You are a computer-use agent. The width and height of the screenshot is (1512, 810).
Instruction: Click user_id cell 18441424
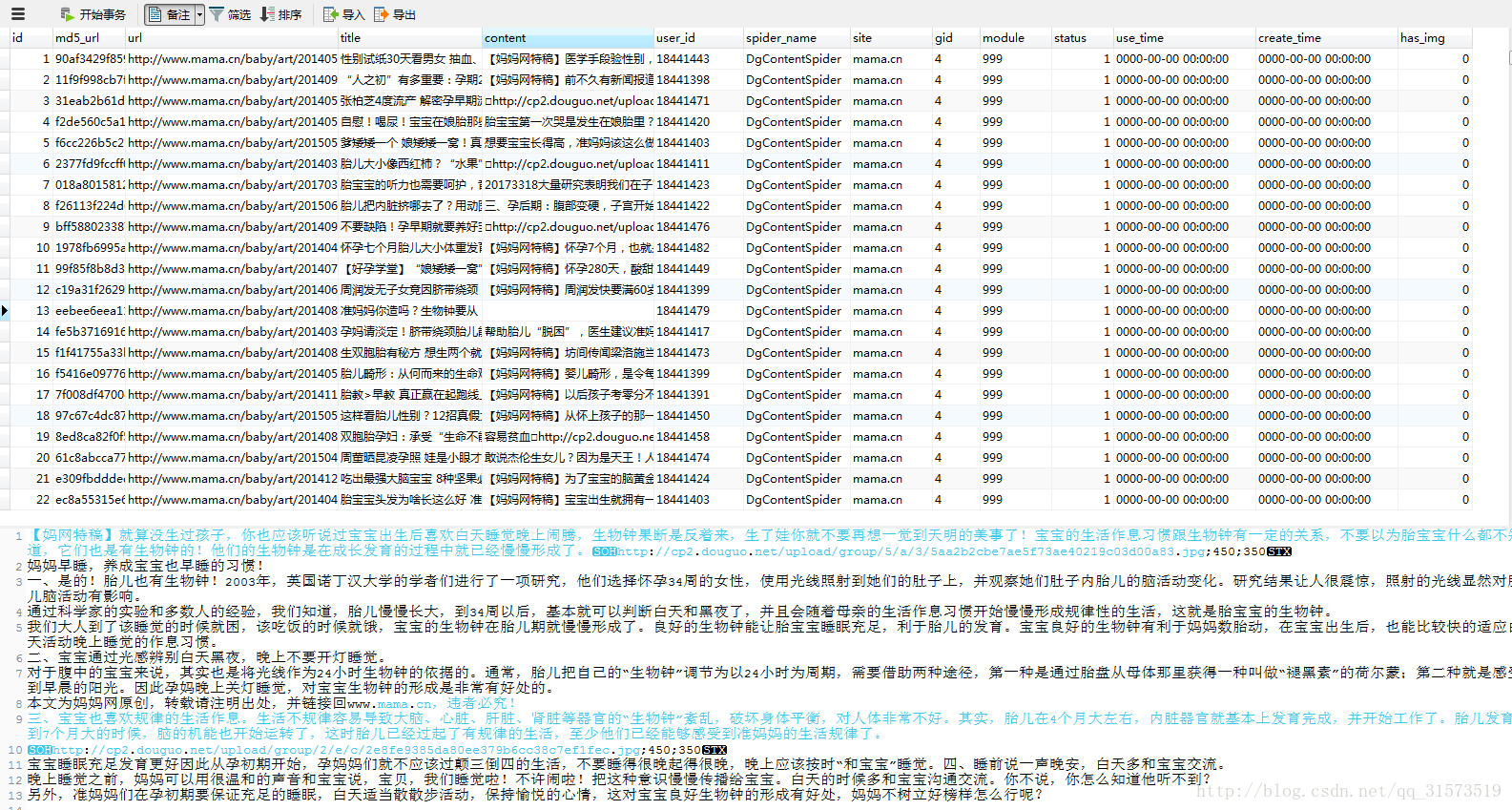point(698,479)
